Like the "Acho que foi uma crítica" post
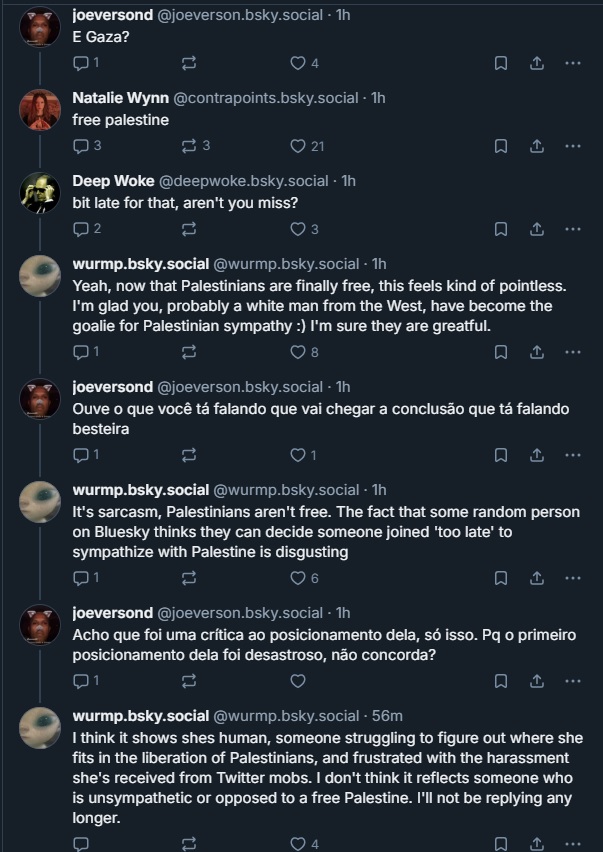The image size is (603, 852). point(297,680)
